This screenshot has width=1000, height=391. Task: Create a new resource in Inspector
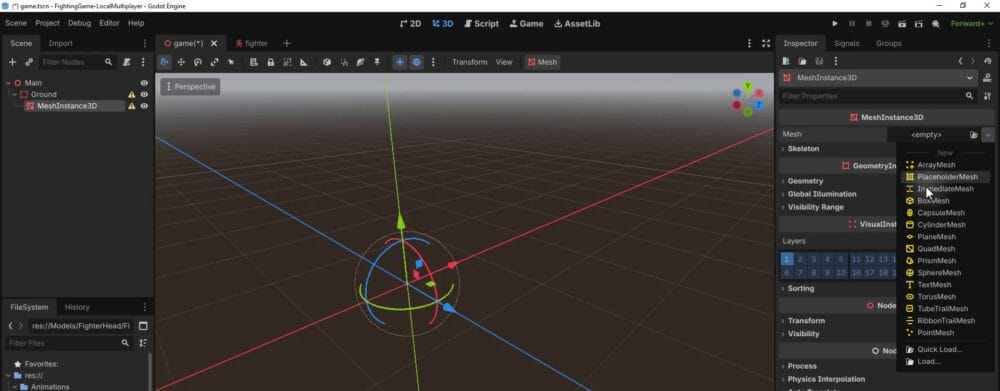(x=786, y=61)
